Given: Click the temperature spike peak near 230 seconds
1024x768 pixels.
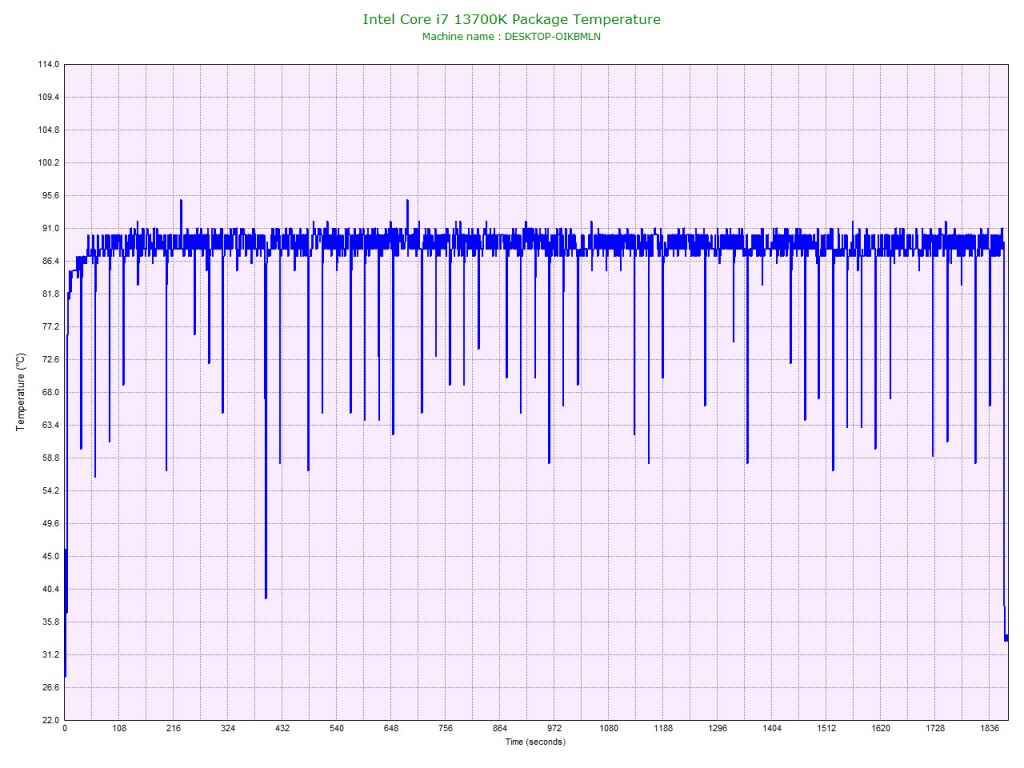Looking at the screenshot, I should click(x=181, y=201).
